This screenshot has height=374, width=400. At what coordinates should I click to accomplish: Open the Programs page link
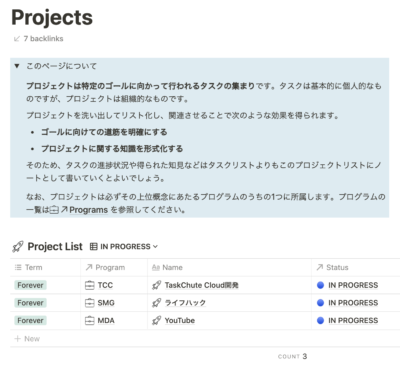click(88, 210)
